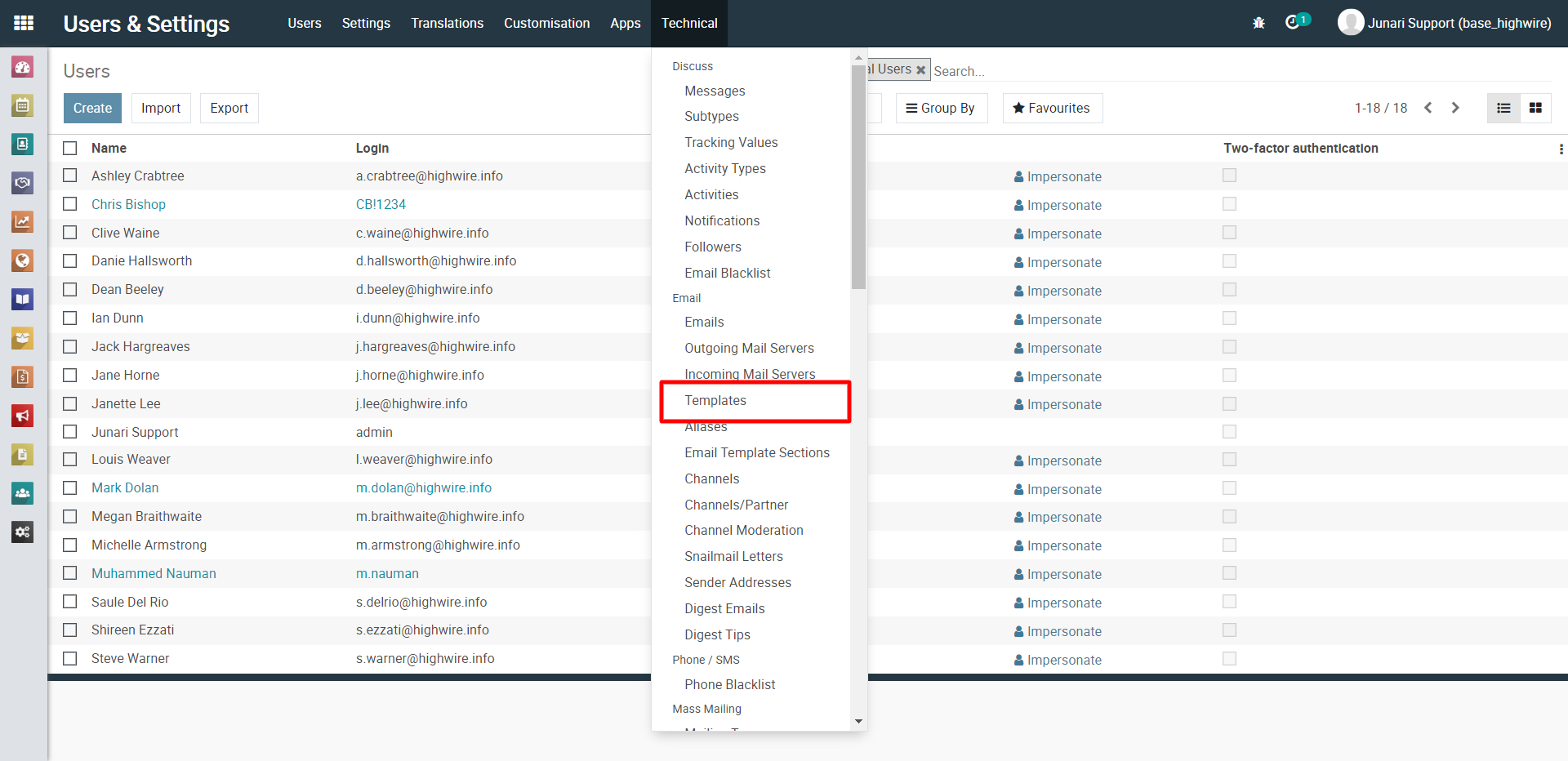This screenshot has width=1568, height=761.
Task: Choose Templates from the Technical menu
Action: (715, 400)
